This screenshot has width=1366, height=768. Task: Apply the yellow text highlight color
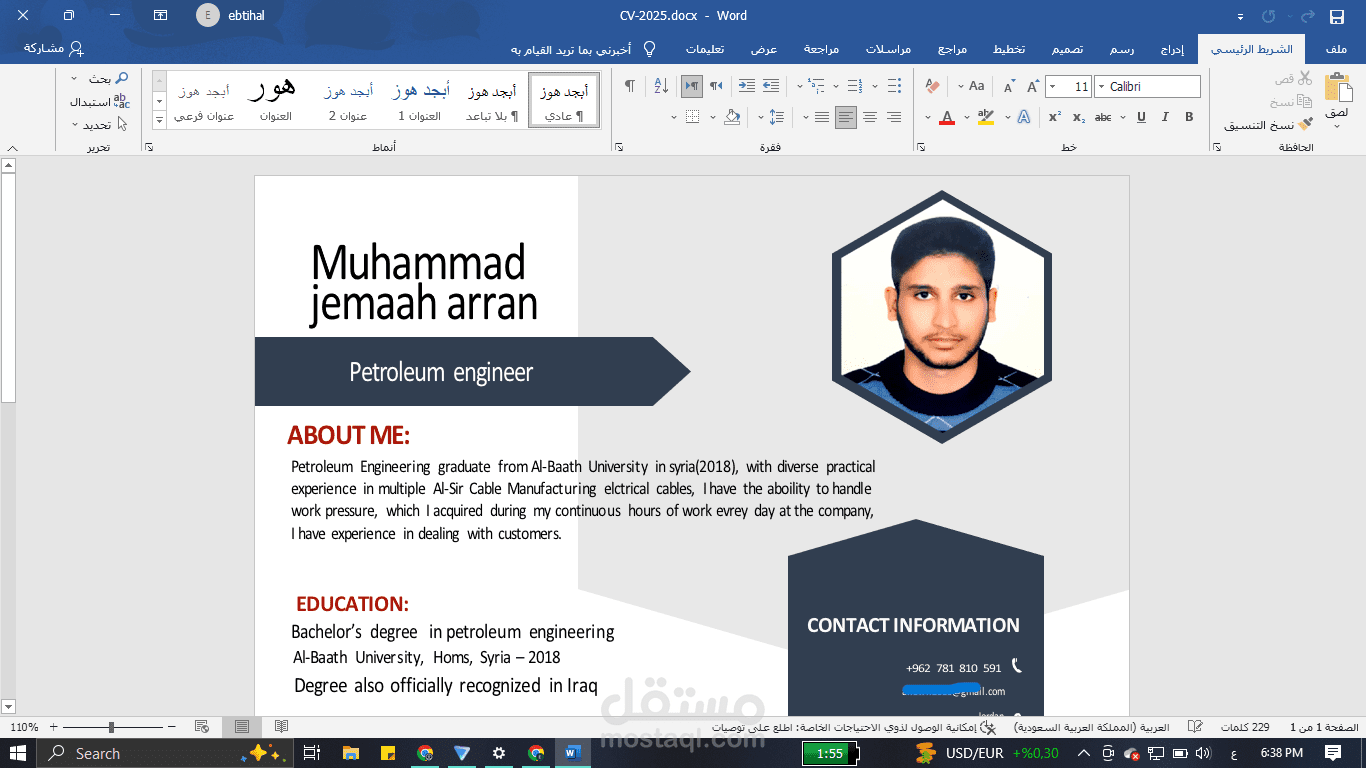click(986, 117)
